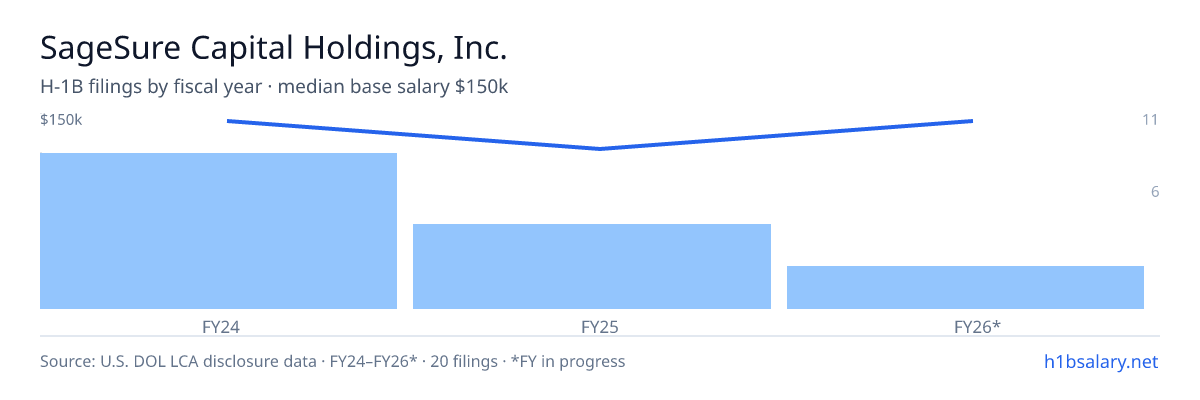Click the FY24 filings bar
Viewport: 1200px width, 400px height.
pos(218,231)
